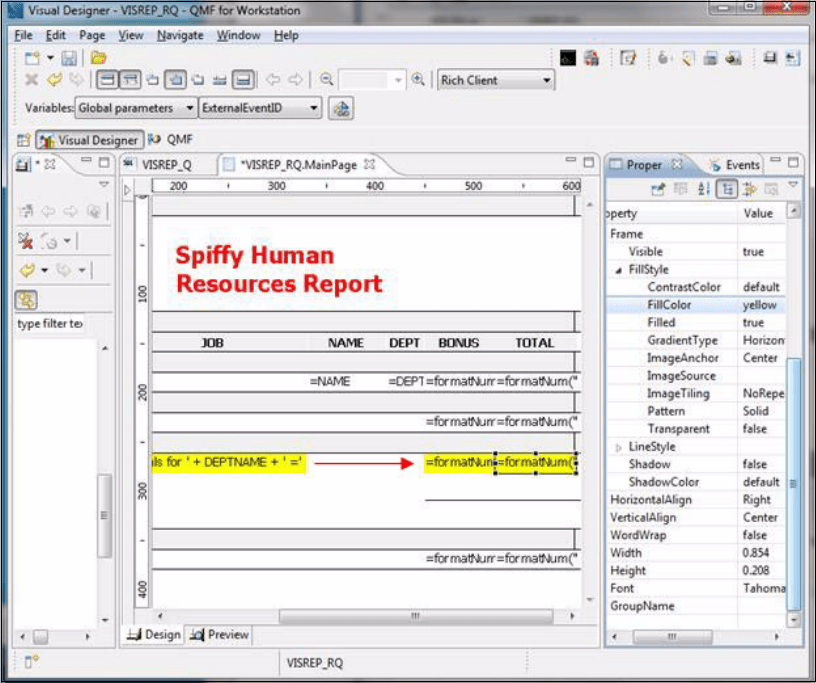Click the Width 0.854 value
Screen dimensions: 816x683
[756, 553]
